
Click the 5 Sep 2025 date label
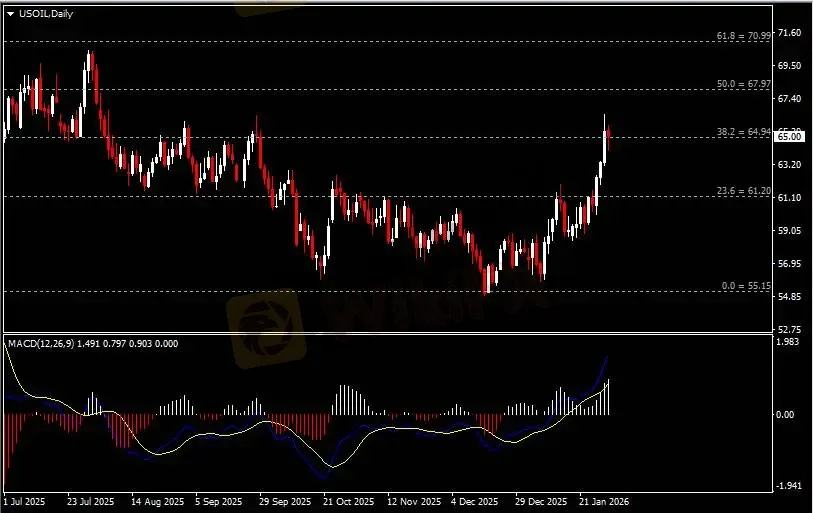click(x=219, y=502)
